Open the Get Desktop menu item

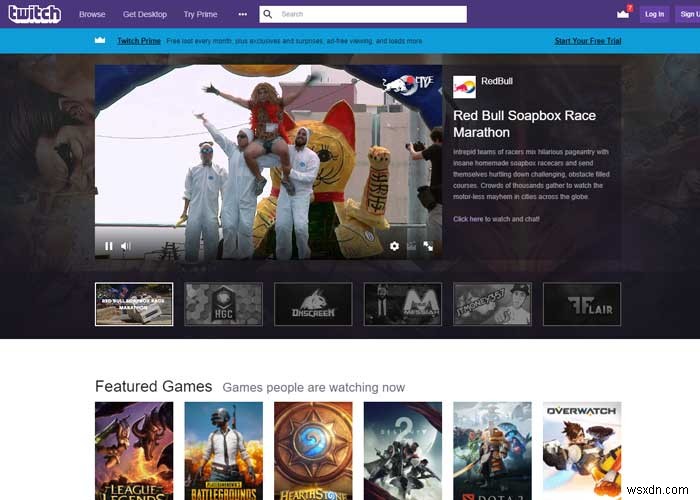(x=145, y=14)
